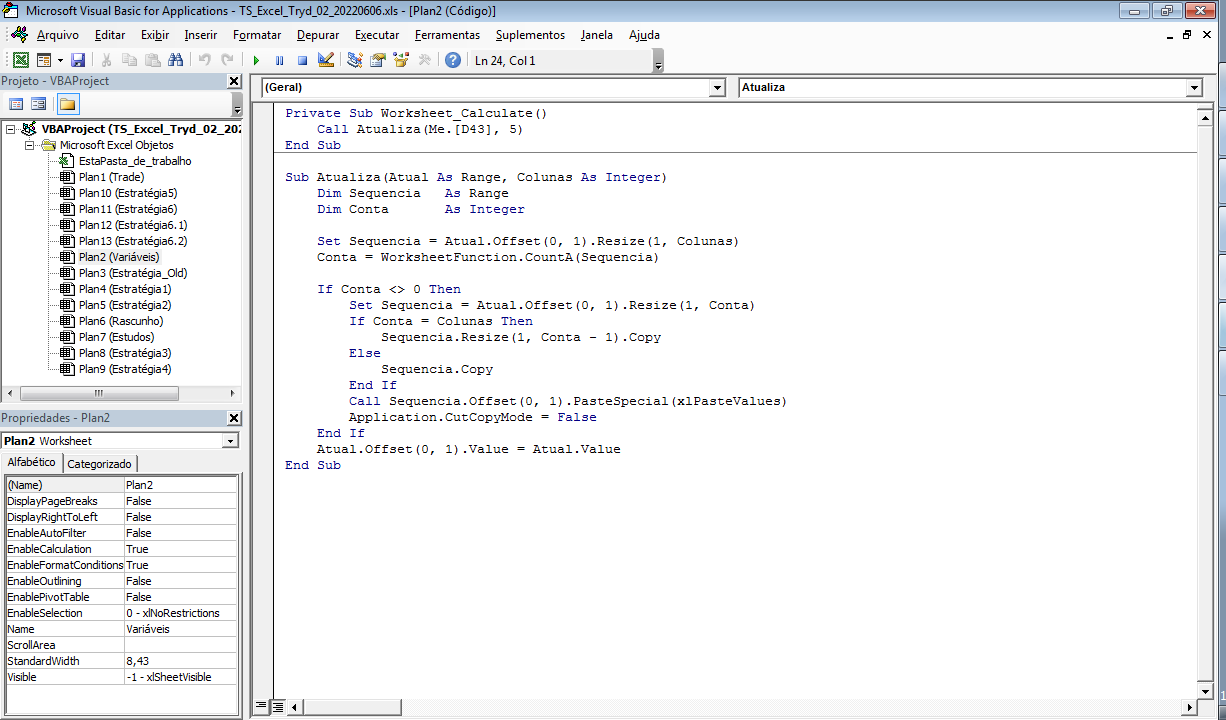This screenshot has height=720, width=1226.
Task: Select Plan2 (Variáveis) in project tree
Action: 119,257
